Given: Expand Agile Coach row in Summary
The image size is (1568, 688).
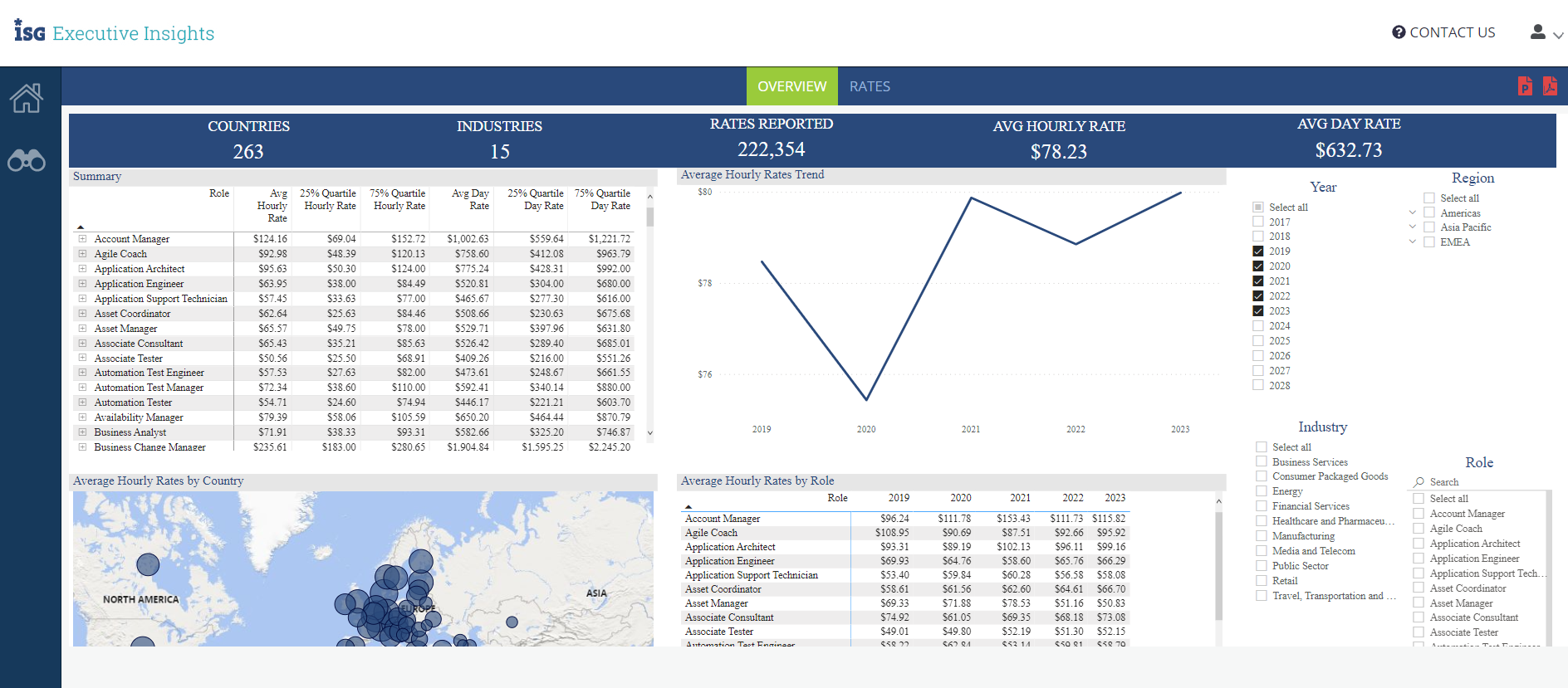Looking at the screenshot, I should coord(82,254).
